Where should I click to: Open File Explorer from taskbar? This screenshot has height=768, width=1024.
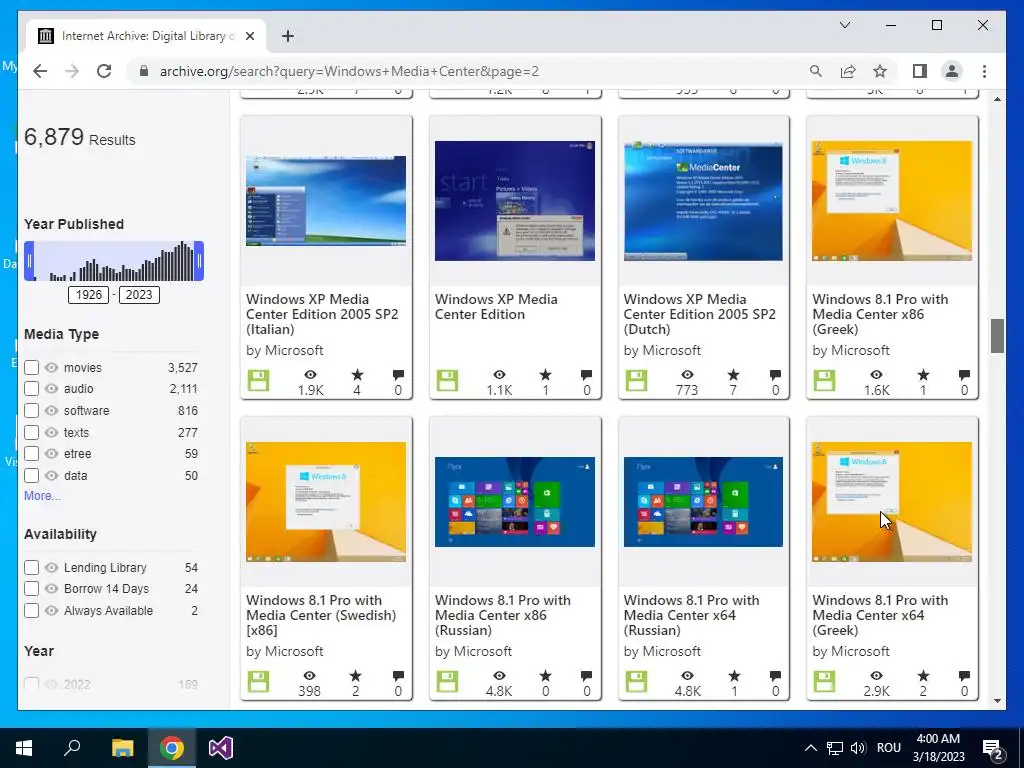122,748
